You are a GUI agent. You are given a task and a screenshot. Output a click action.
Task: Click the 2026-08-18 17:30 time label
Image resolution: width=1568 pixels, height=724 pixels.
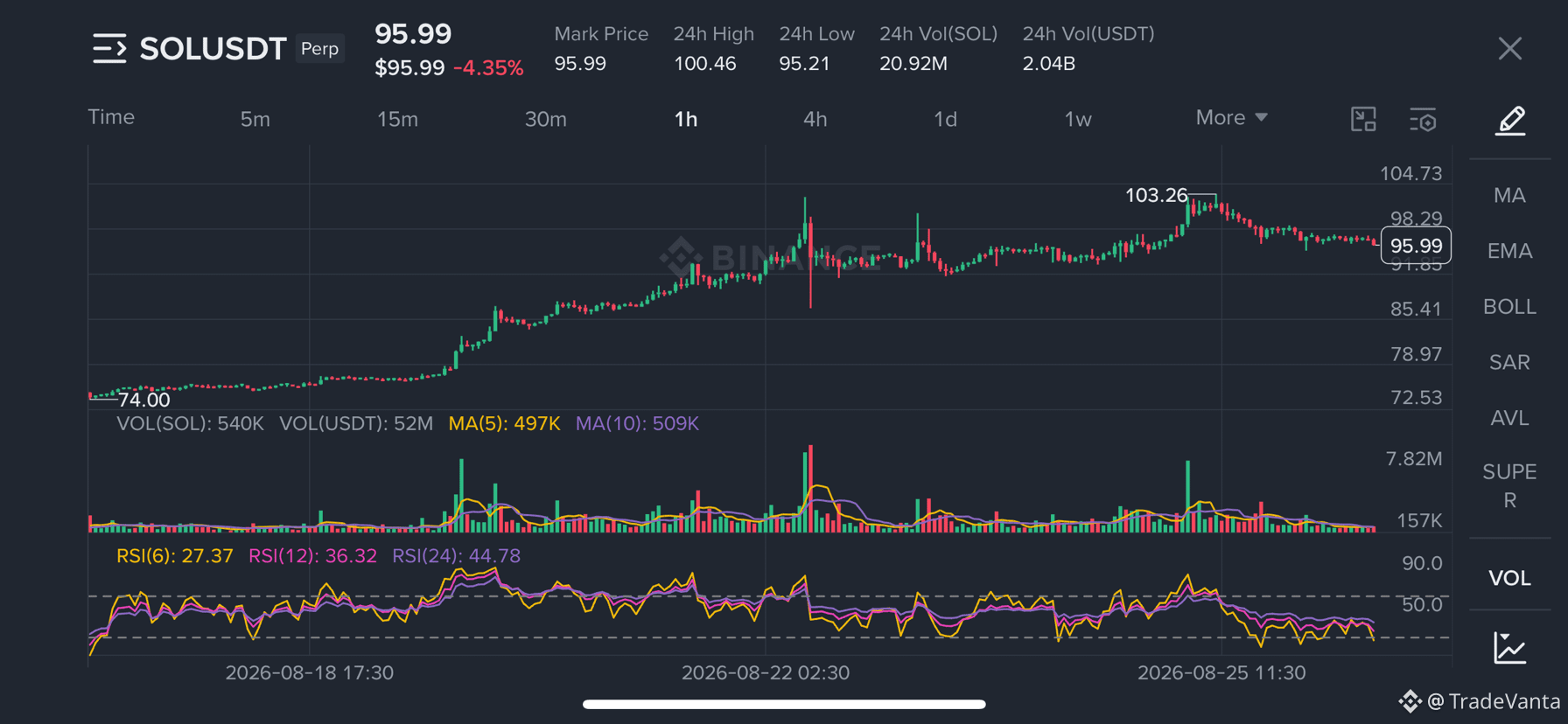point(310,672)
